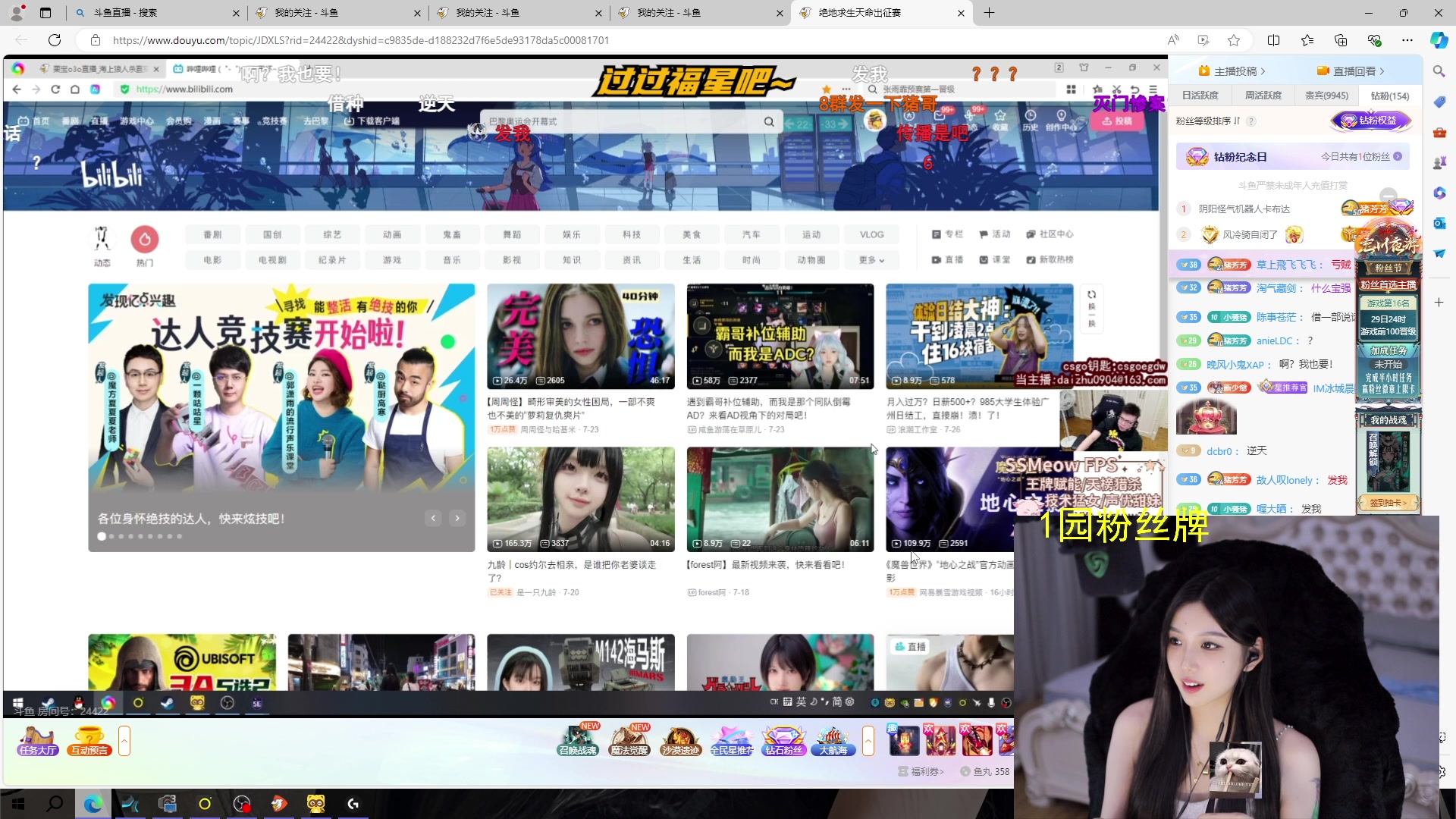Image resolution: width=1456 pixels, height=819 pixels.
Task: Open the sidebar tools briefcase icon
Action: [1439, 132]
